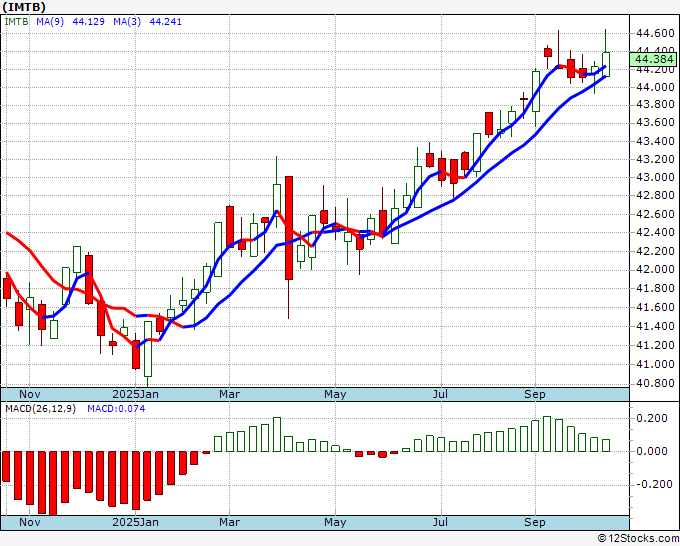
Task: Click the 44.600 price axis label
Action: pos(655,33)
